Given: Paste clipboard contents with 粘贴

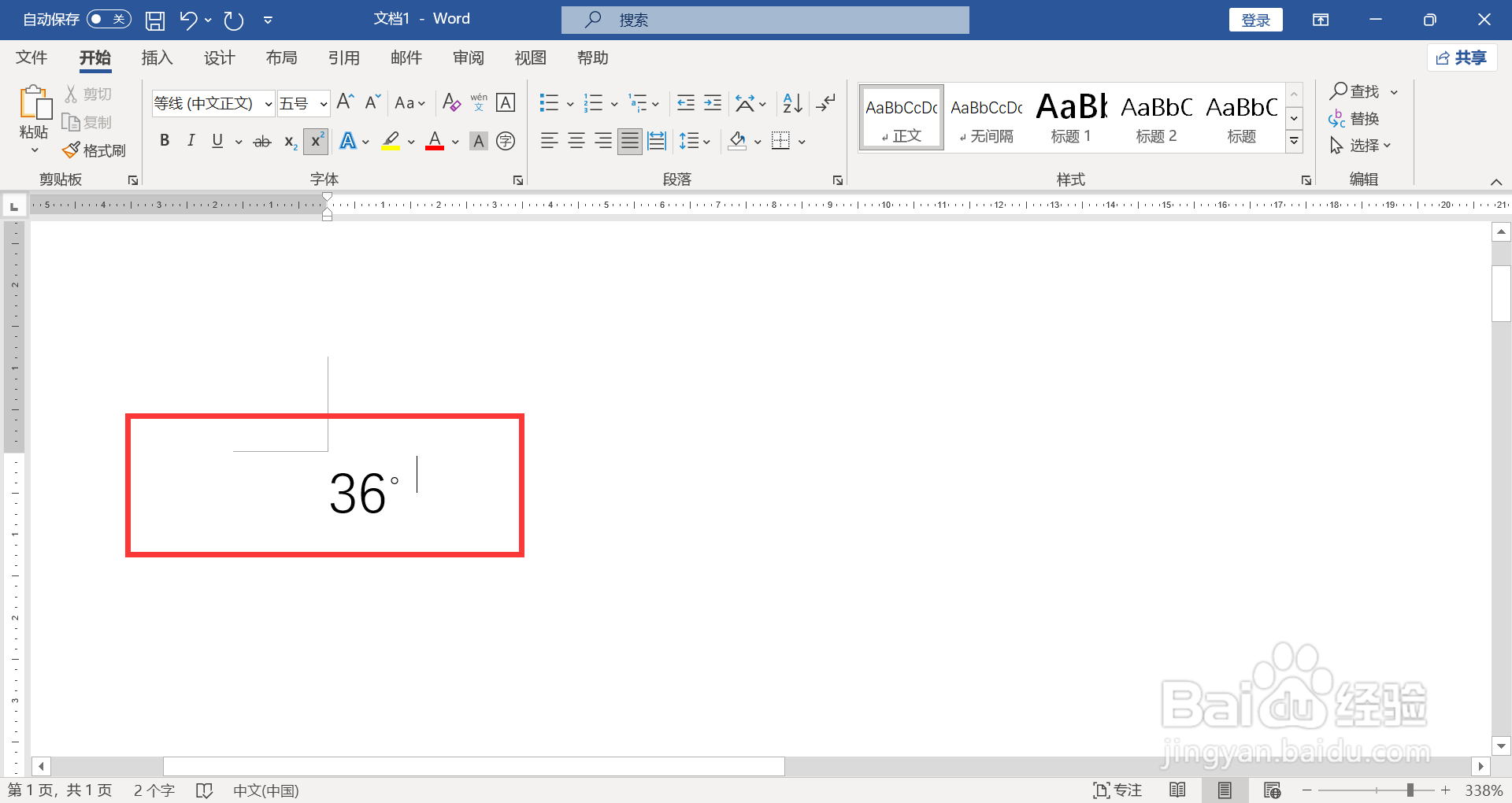Looking at the screenshot, I should click(34, 118).
